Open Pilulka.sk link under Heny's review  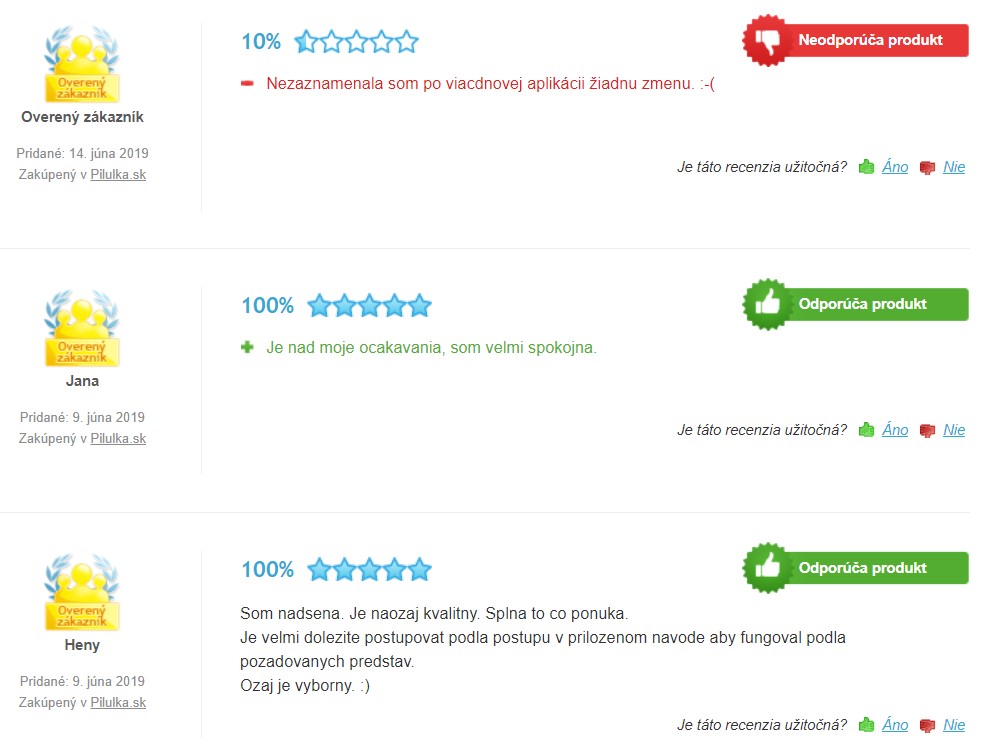[118, 703]
